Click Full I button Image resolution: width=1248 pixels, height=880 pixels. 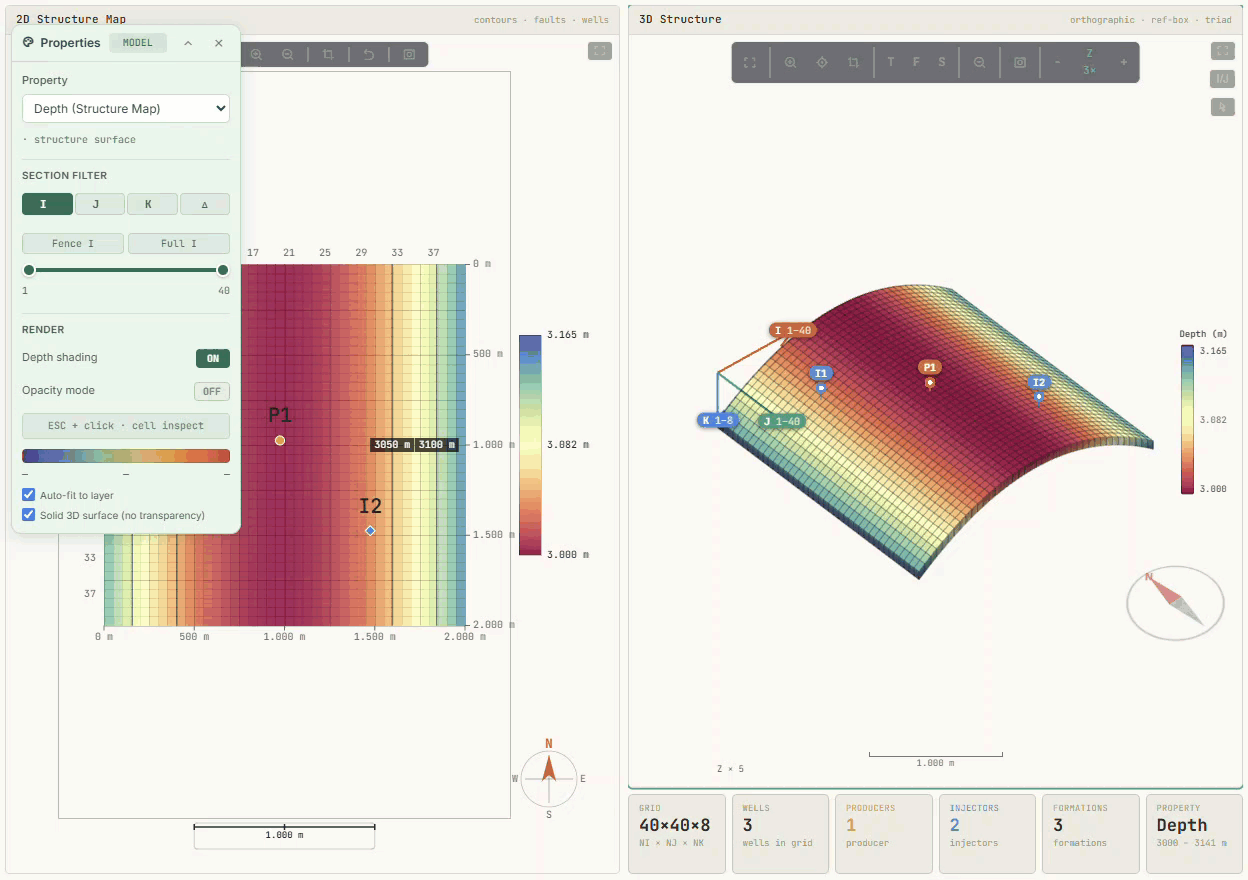pos(179,243)
